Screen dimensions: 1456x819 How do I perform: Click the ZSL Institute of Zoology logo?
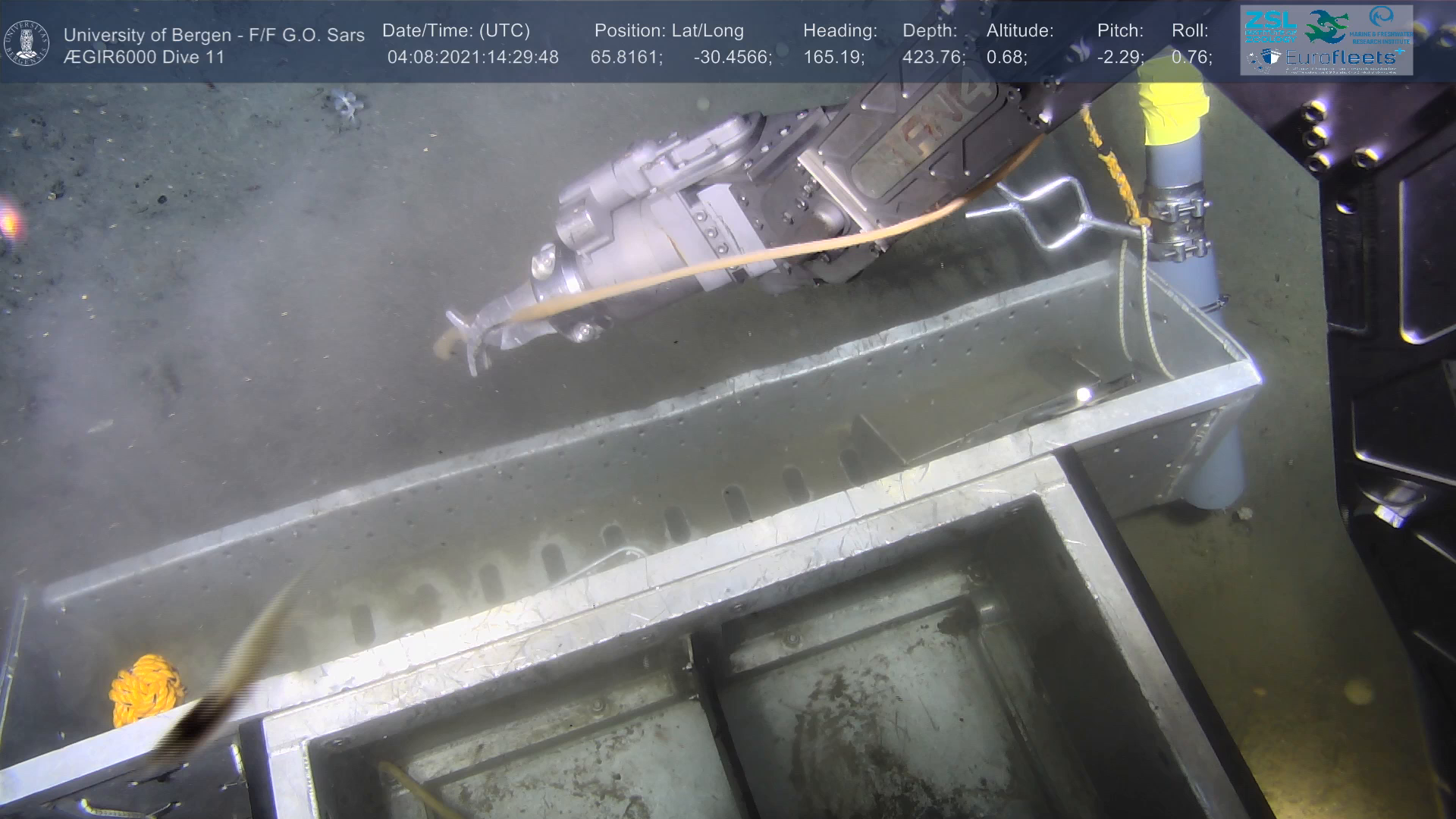point(1270,26)
